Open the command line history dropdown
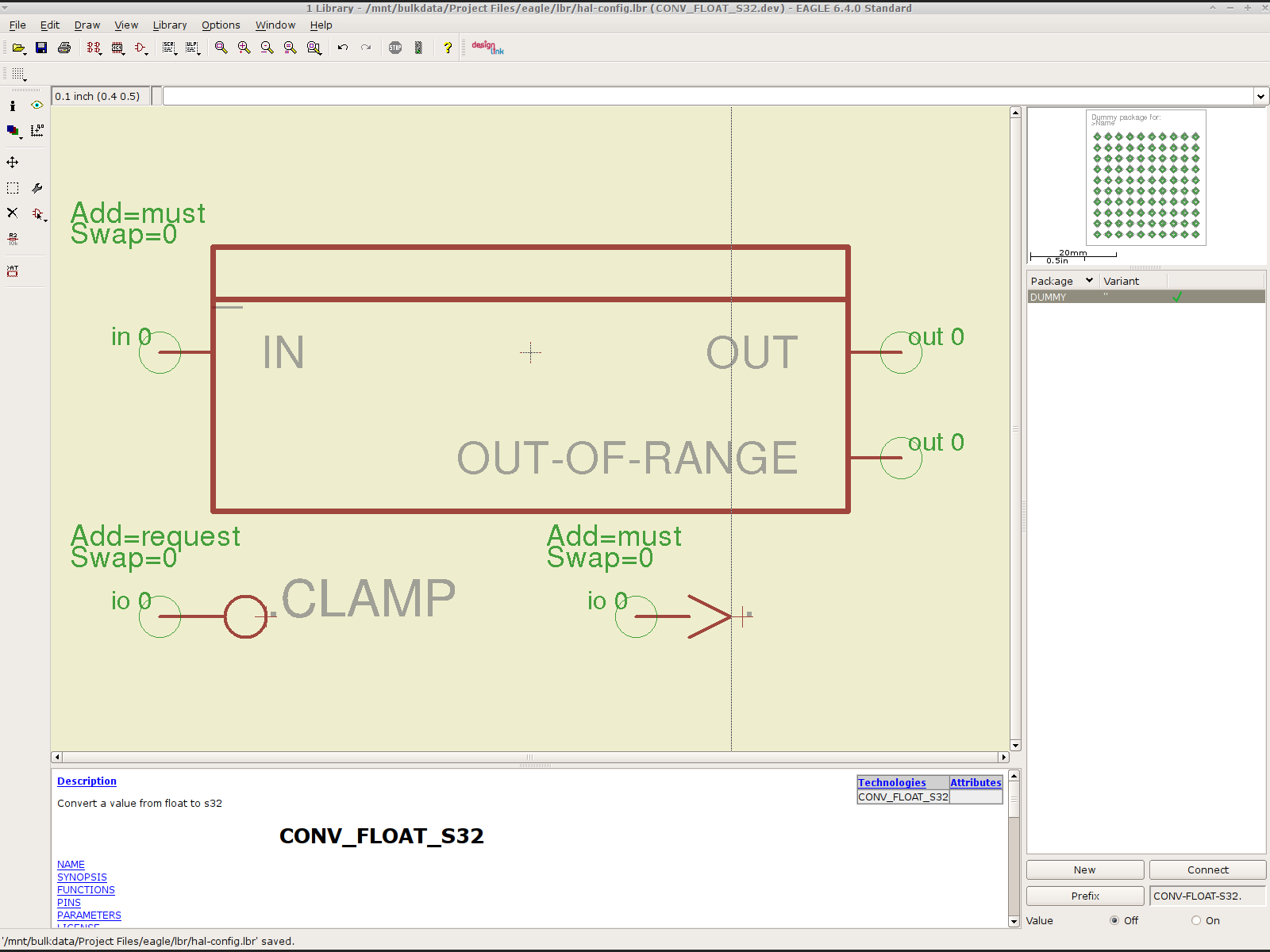This screenshot has height=952, width=1270. pyautogui.click(x=1260, y=97)
